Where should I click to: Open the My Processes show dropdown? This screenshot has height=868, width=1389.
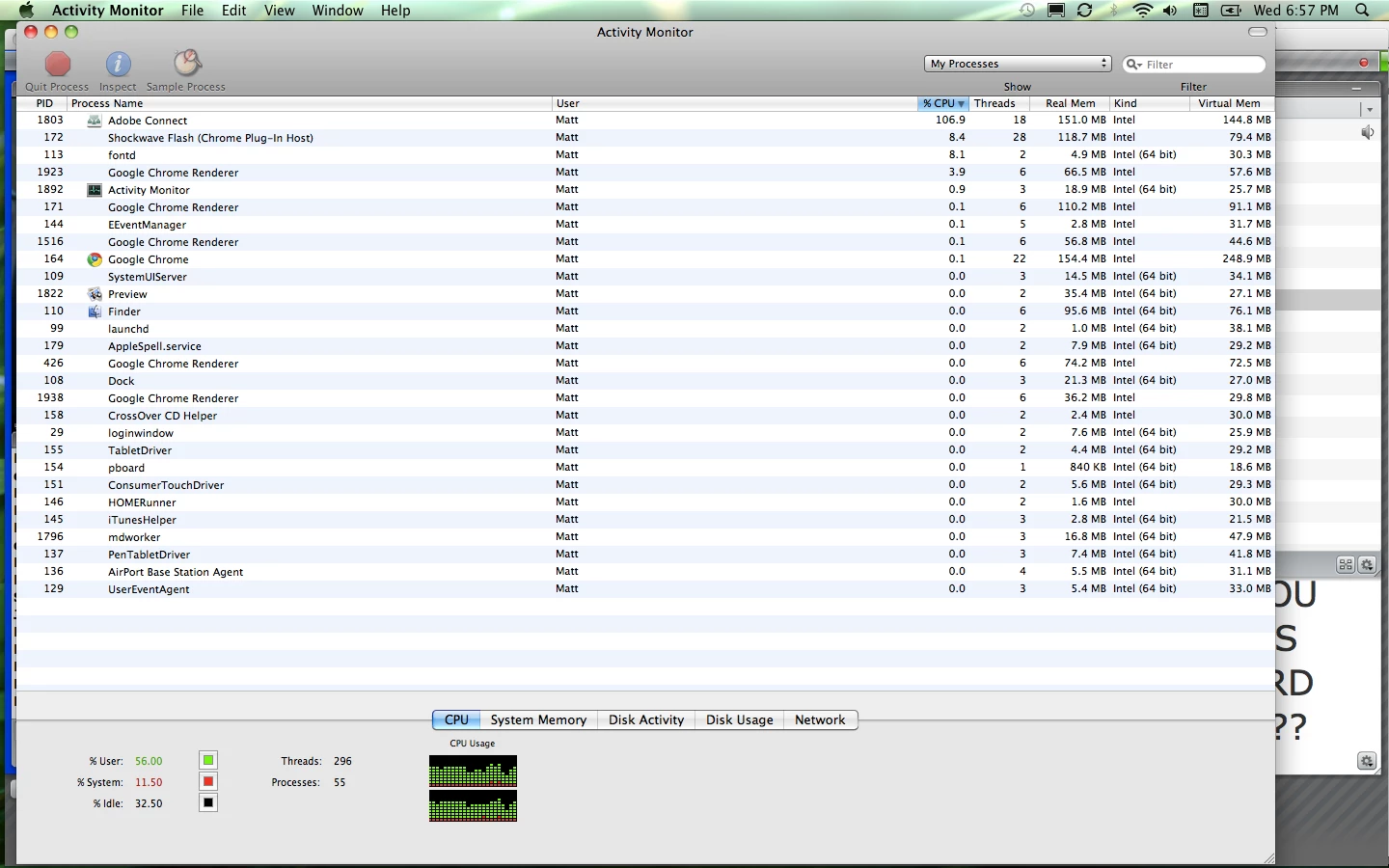pyautogui.click(x=1018, y=64)
